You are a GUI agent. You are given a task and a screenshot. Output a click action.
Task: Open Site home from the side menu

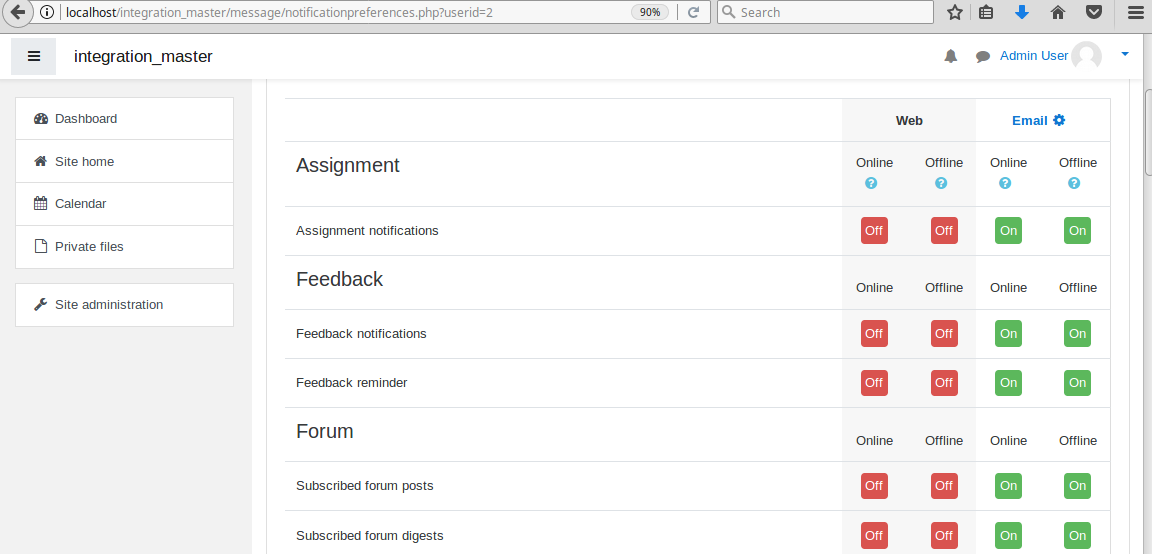(x=124, y=161)
